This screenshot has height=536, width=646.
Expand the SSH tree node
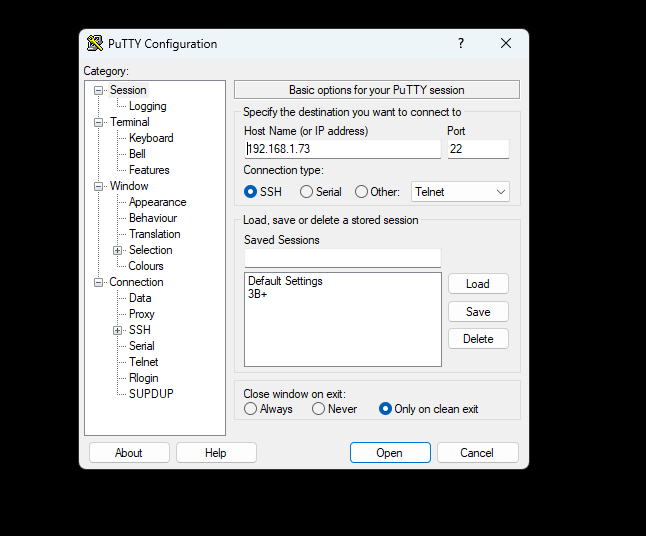point(117,330)
